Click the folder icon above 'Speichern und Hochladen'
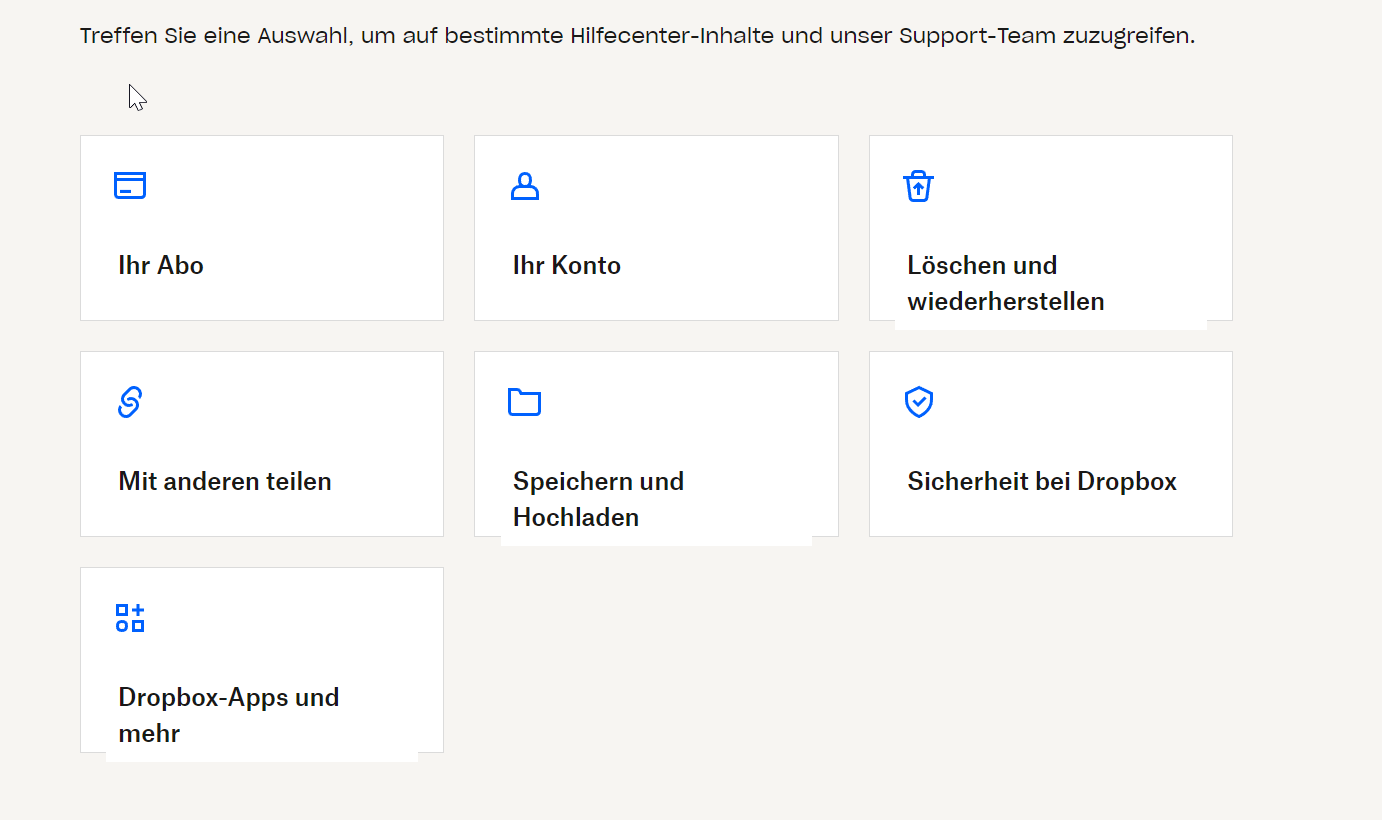The height and width of the screenshot is (820, 1382). (x=524, y=401)
